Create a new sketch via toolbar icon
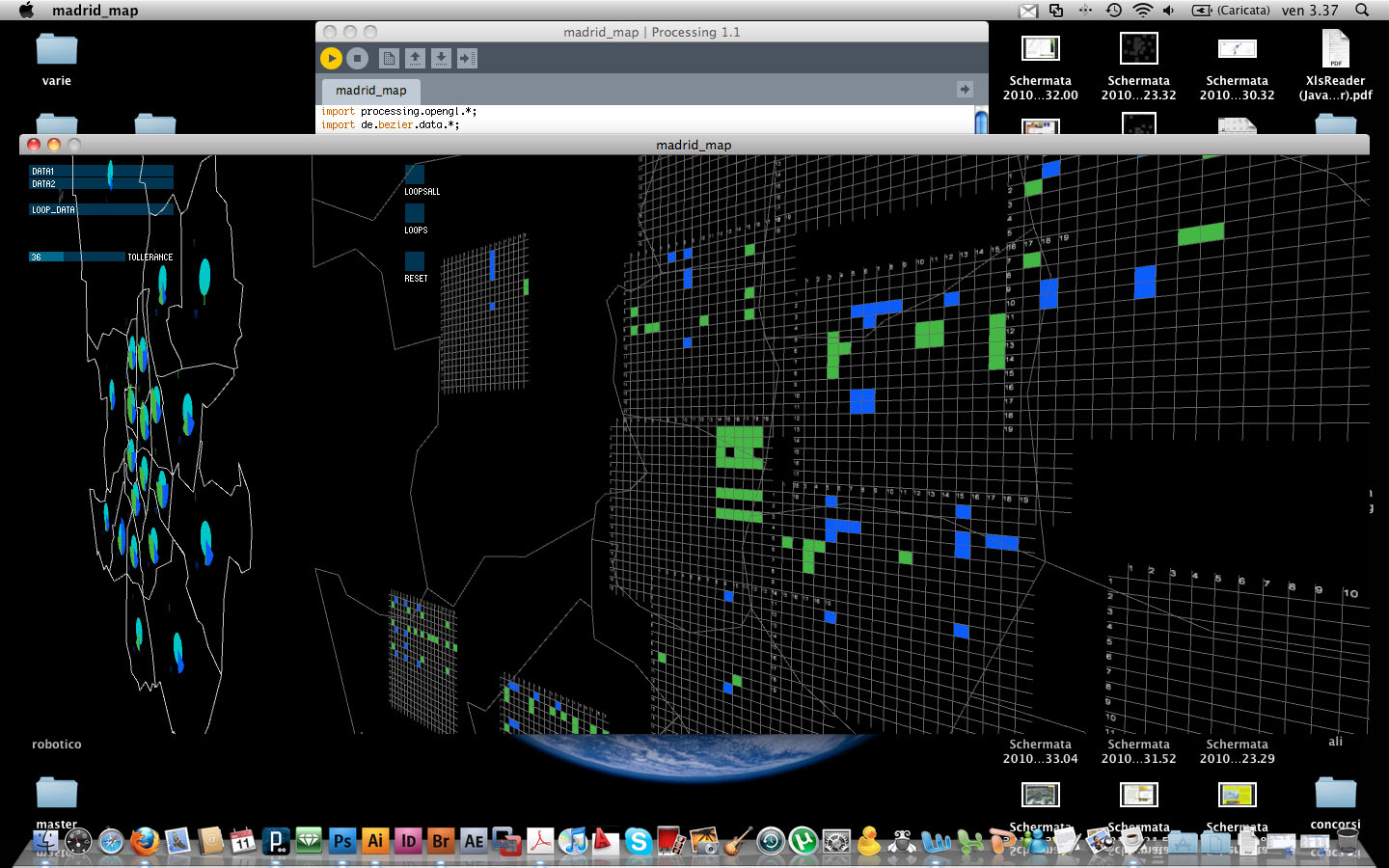This screenshot has height=868, width=1389. pyautogui.click(x=389, y=59)
